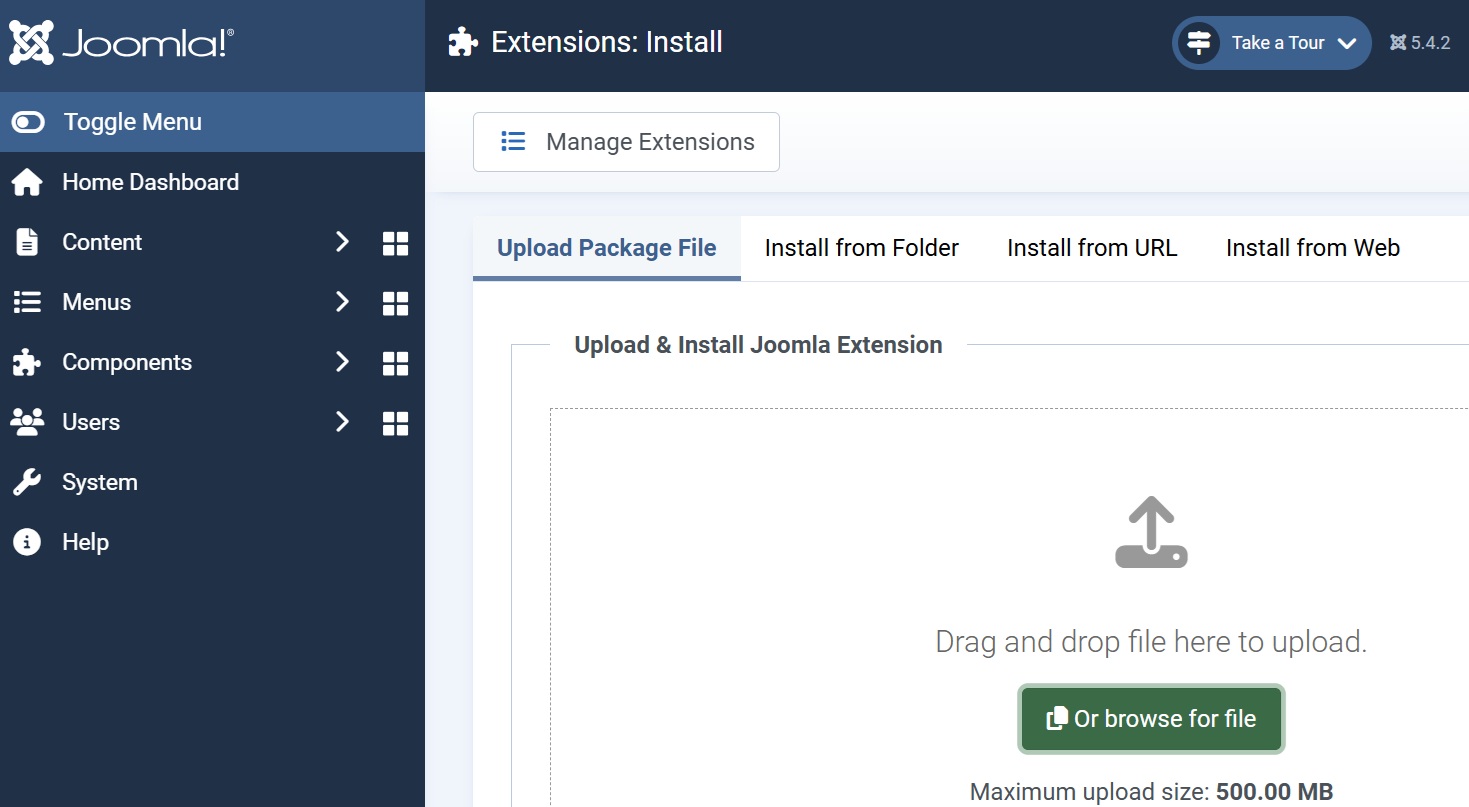Click the Joomla version 5.4.2 indicator
Screen dimensions: 1469x807
[x=1420, y=43]
